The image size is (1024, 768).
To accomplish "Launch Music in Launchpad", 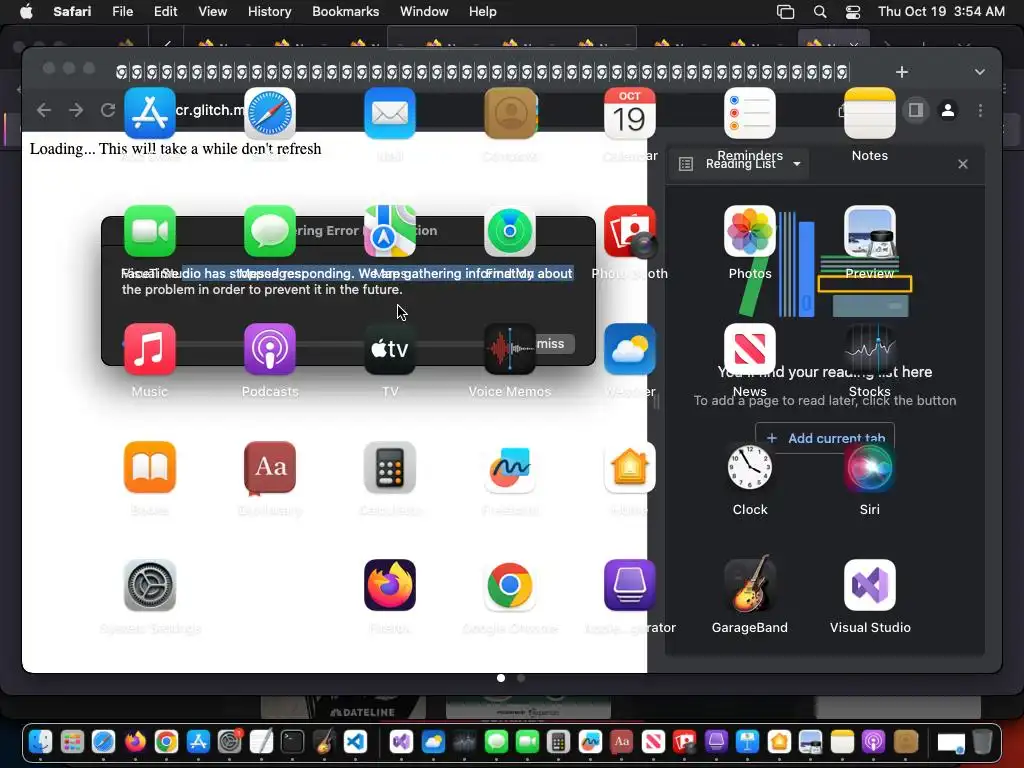I will (150, 349).
